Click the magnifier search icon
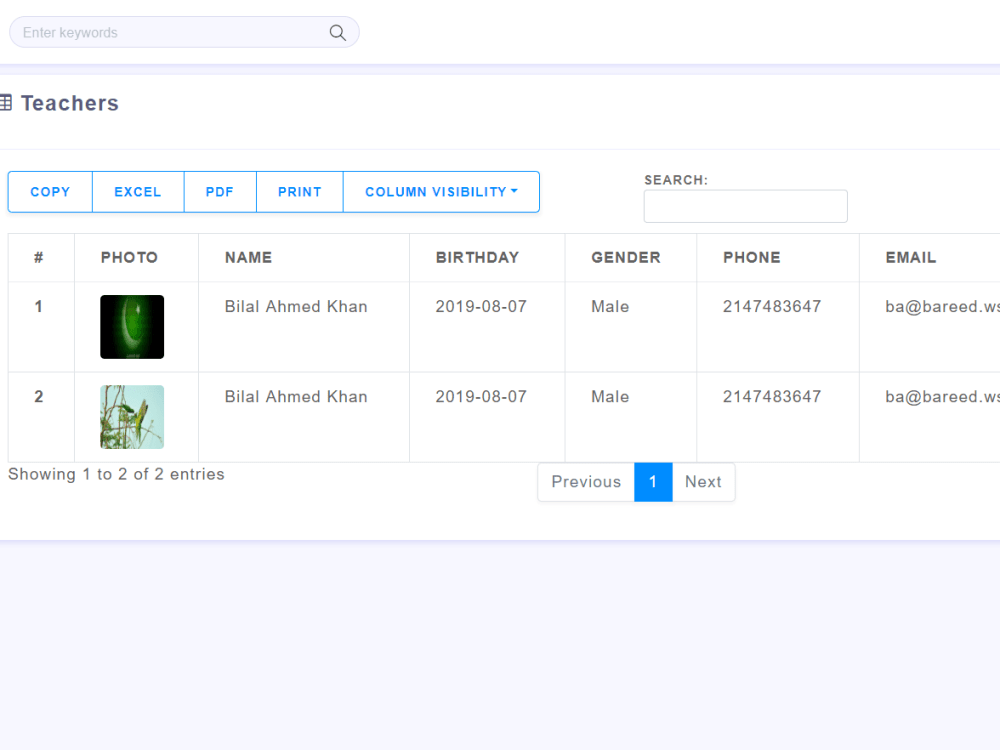Viewport: 1000px width, 750px height. tap(337, 33)
